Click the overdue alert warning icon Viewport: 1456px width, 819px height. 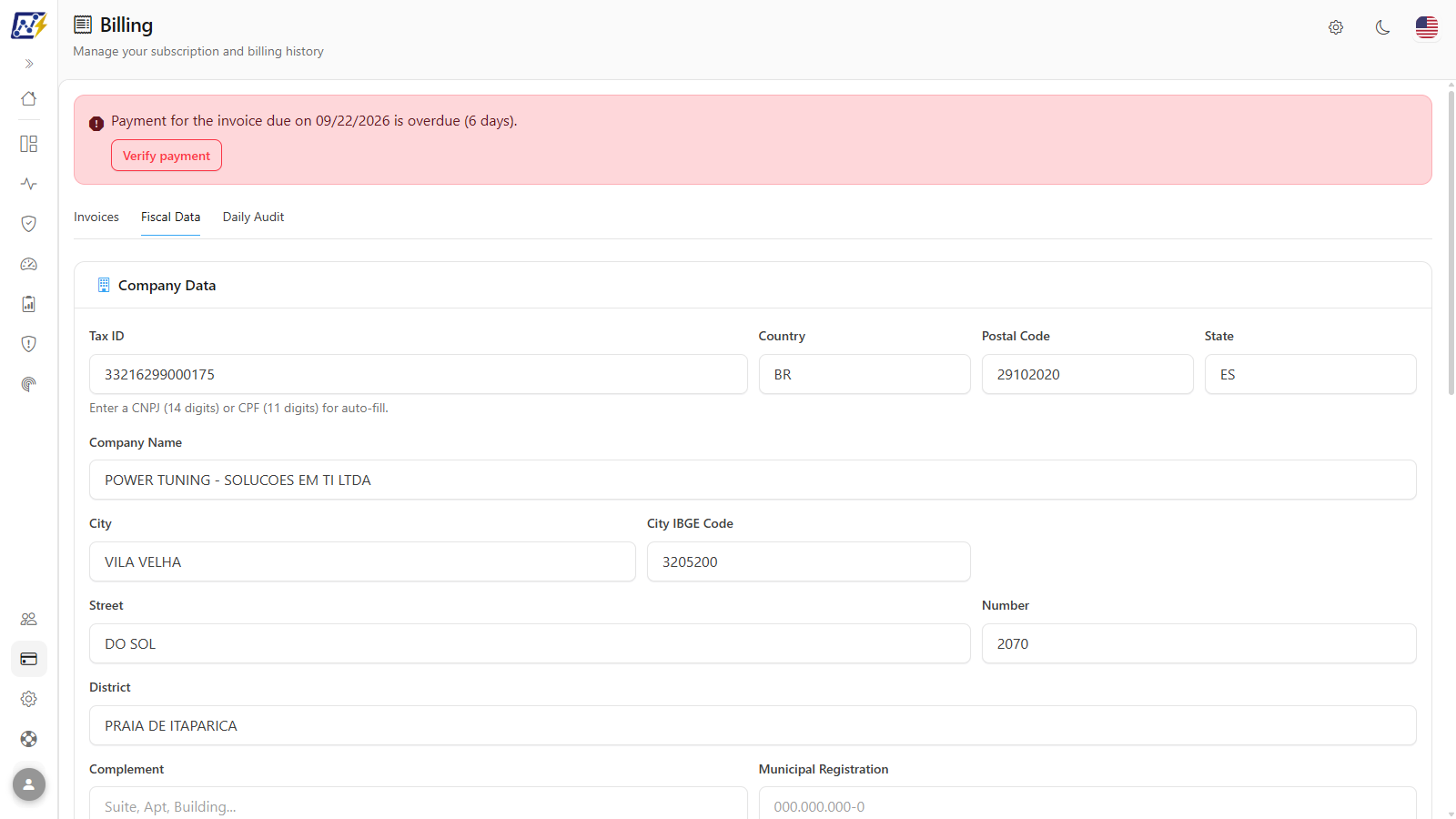point(96,124)
